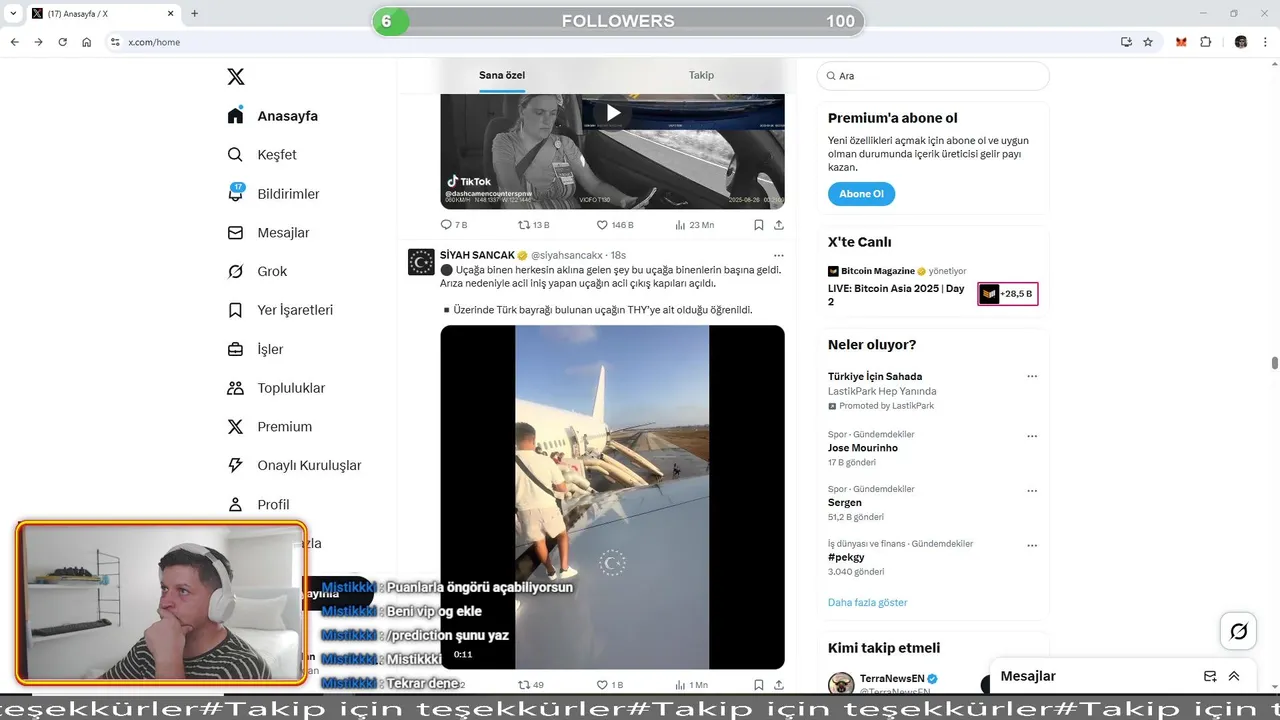Screen dimensions: 1280x720
Task: Open Türkiye İçin Sahada promoted trend
Action: click(875, 377)
